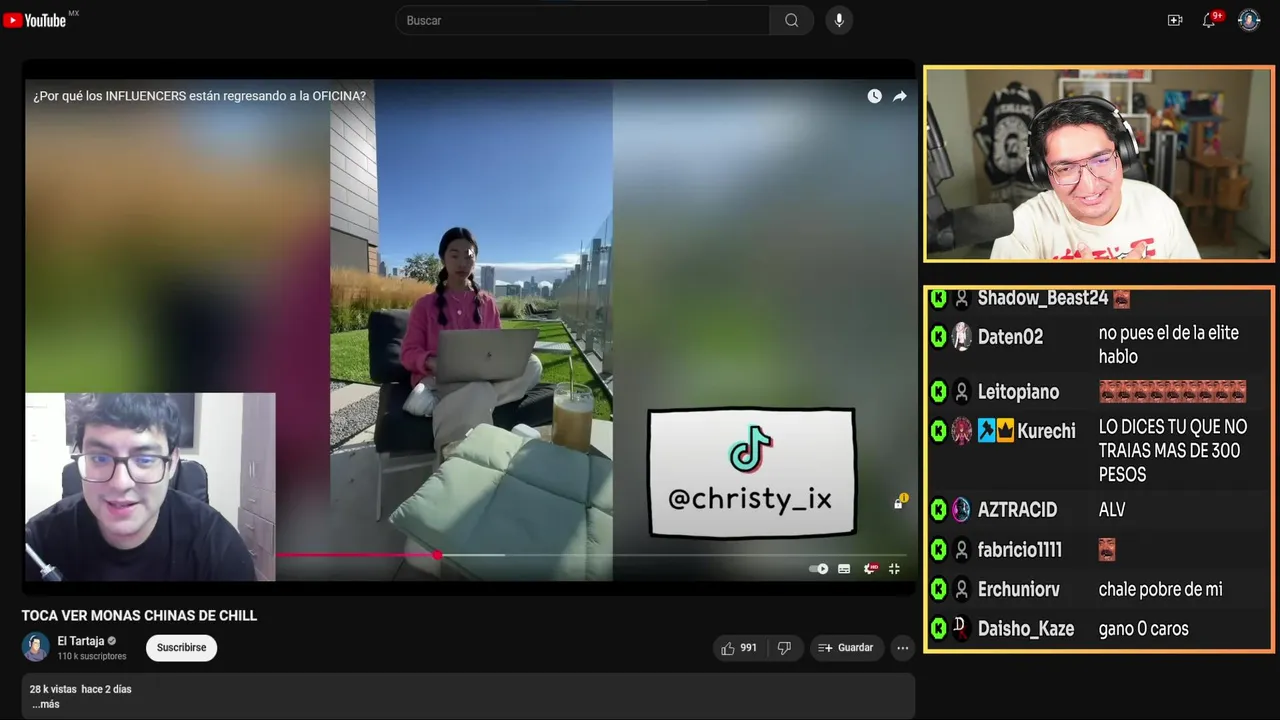Click the Buscar search field

(x=583, y=20)
